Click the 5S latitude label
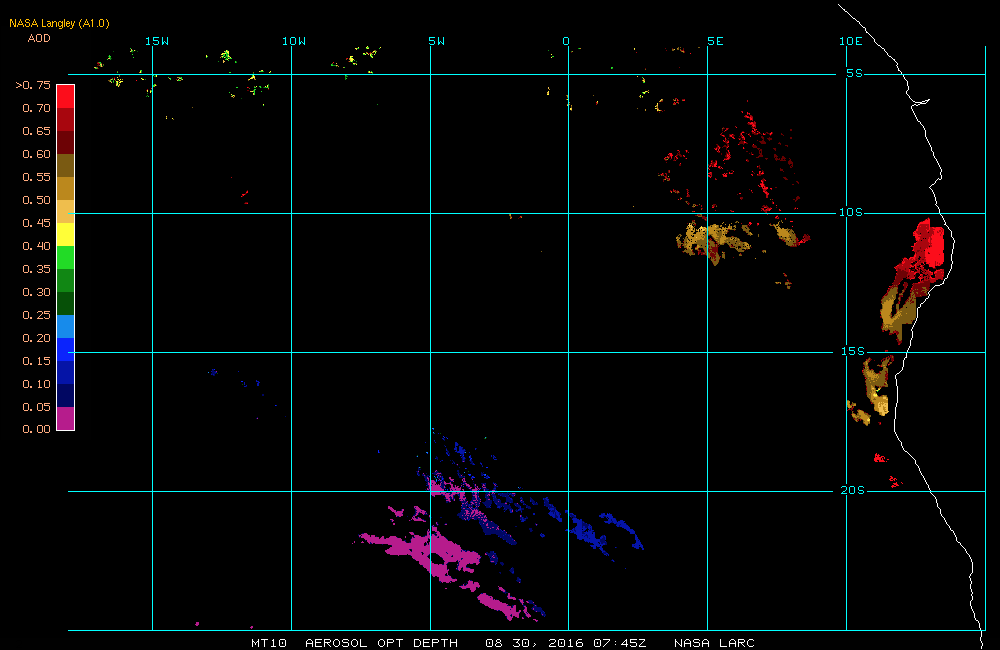1000x650 pixels. (x=855, y=73)
